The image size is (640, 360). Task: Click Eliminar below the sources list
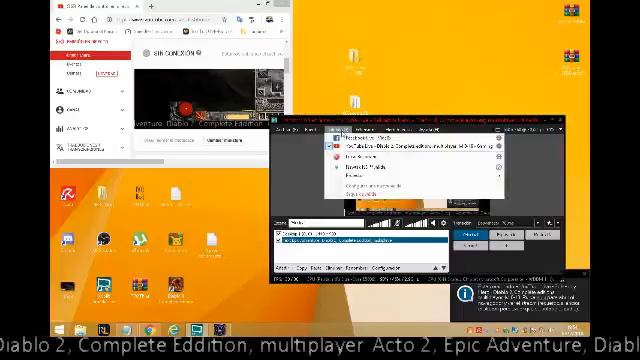click(333, 268)
